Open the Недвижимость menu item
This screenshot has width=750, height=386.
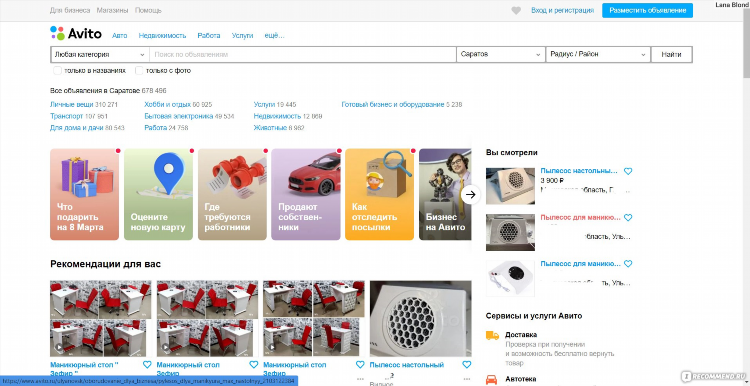pyautogui.click(x=162, y=35)
